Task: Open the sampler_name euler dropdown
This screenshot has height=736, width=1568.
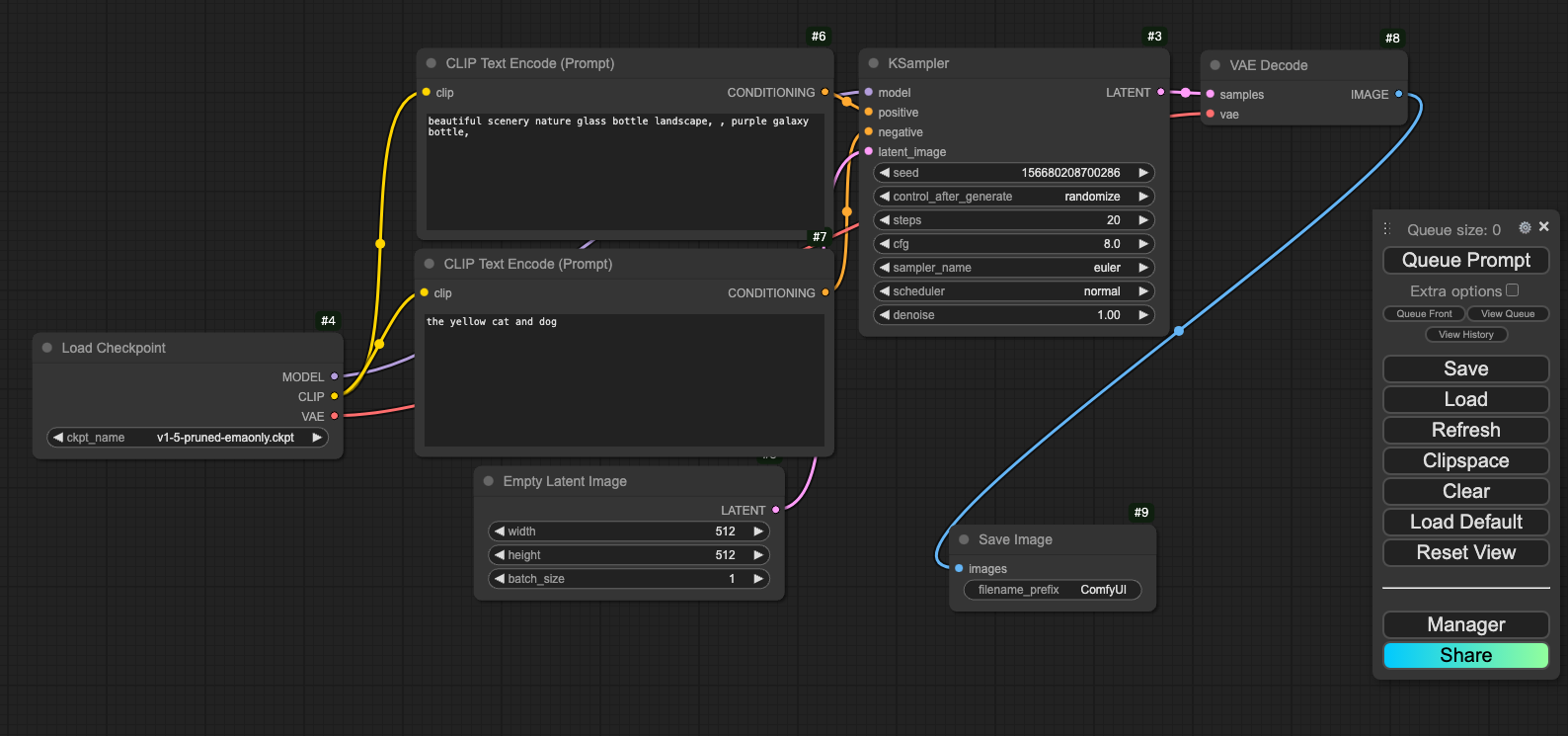Action: 1014,268
